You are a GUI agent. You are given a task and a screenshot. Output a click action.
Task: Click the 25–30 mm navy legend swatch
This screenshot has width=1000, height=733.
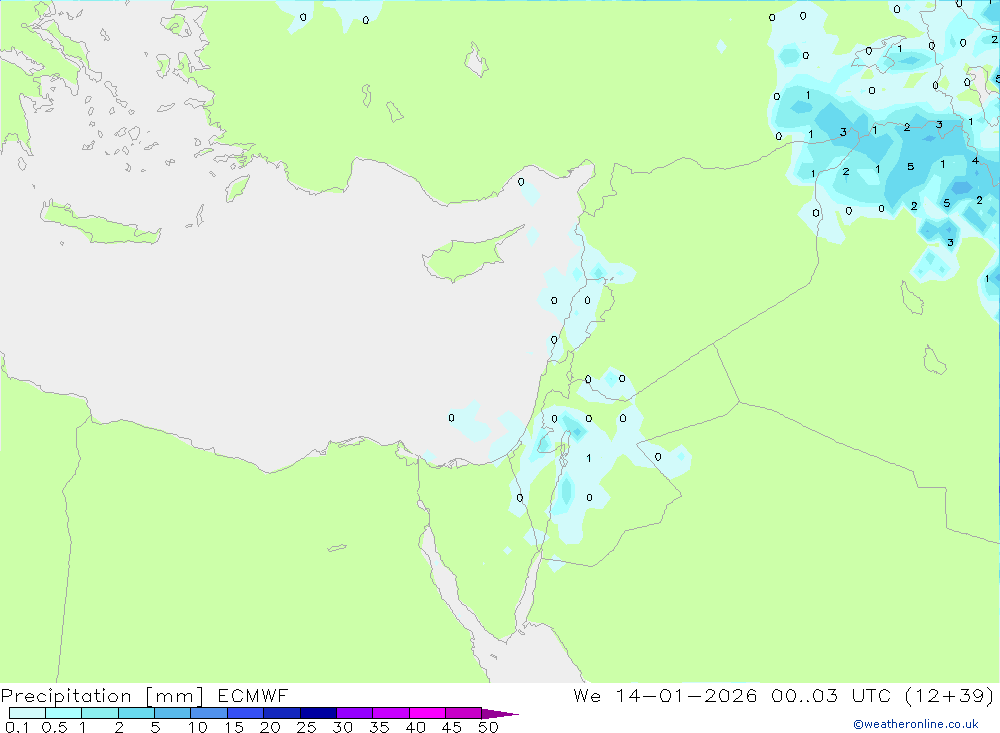pyautogui.click(x=318, y=713)
